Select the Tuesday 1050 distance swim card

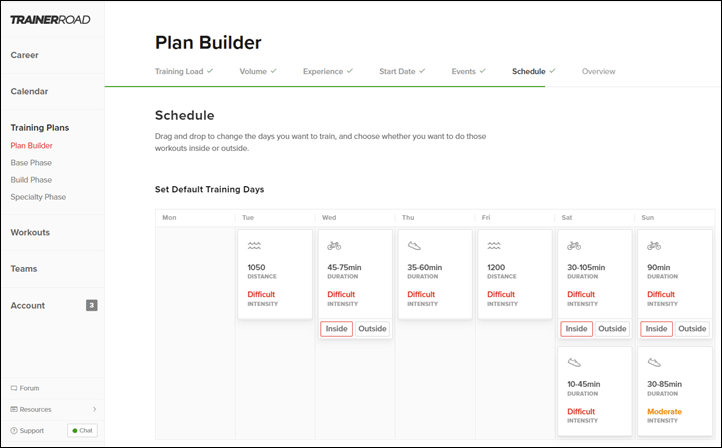[275, 274]
